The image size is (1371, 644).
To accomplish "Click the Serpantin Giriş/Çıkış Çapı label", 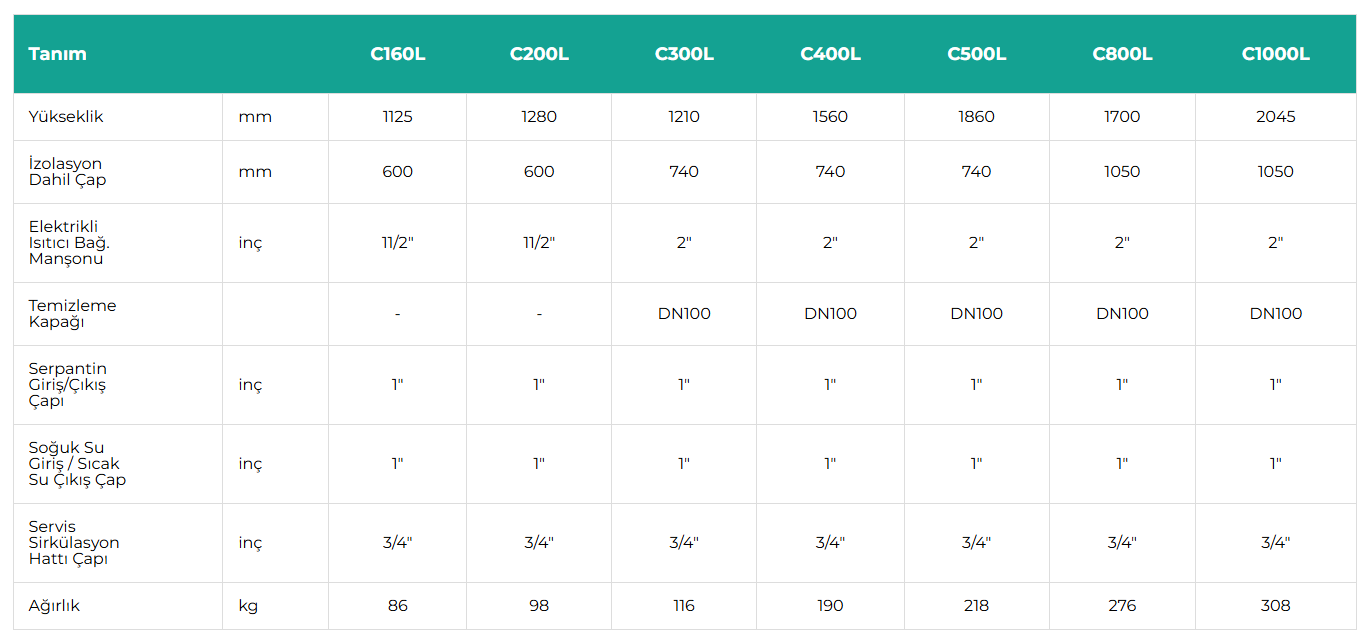I will (67, 385).
